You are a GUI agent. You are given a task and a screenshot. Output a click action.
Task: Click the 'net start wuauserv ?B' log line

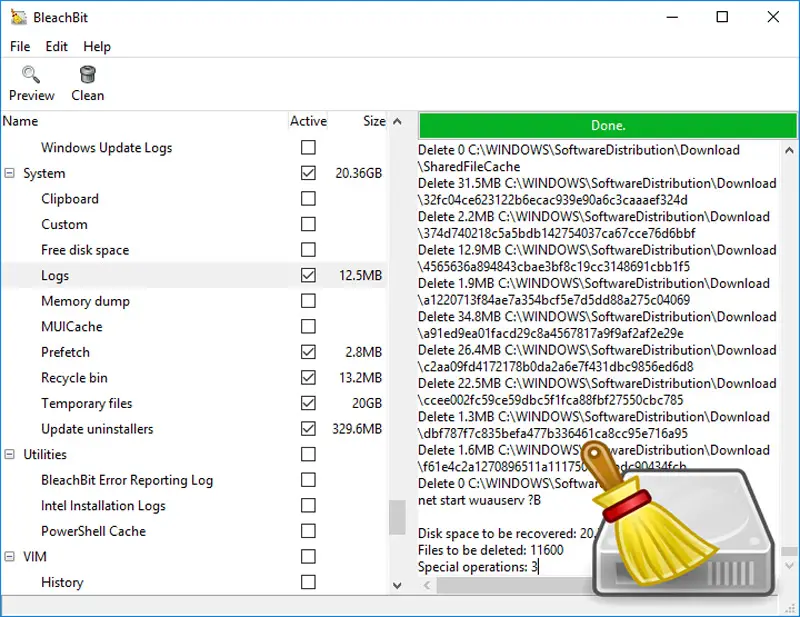[479, 500]
